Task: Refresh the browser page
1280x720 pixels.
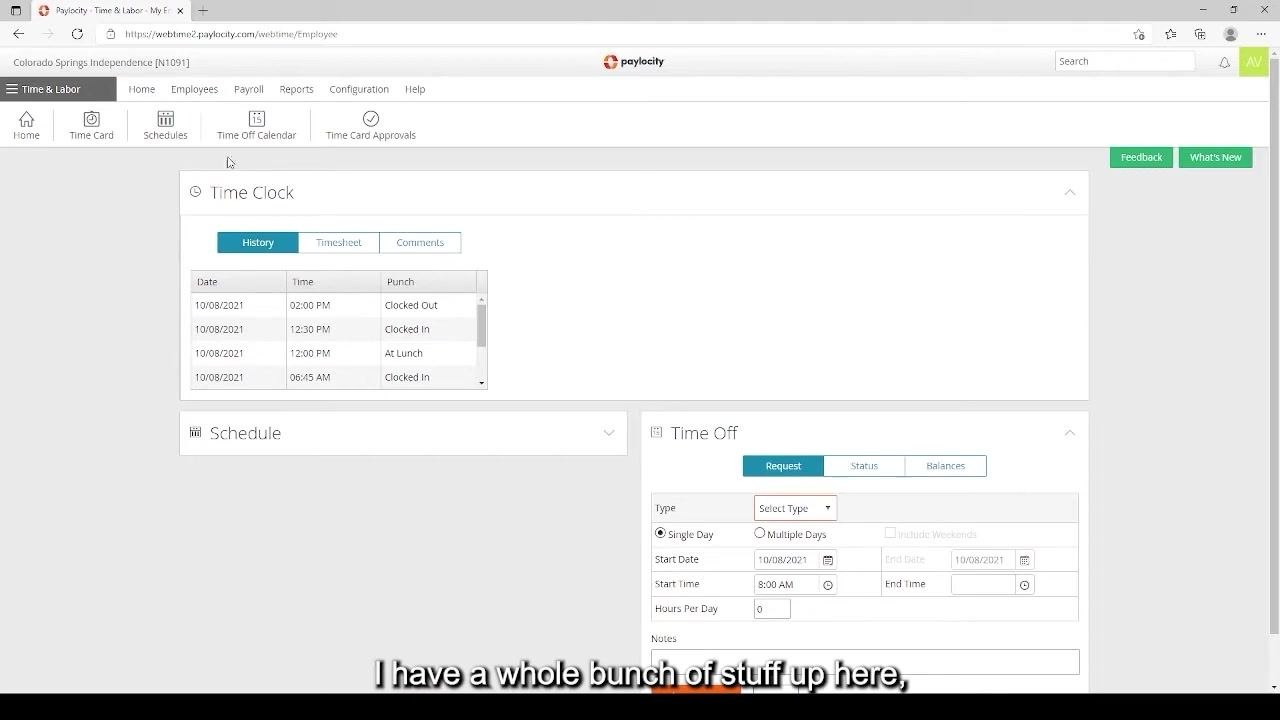Action: point(77,34)
